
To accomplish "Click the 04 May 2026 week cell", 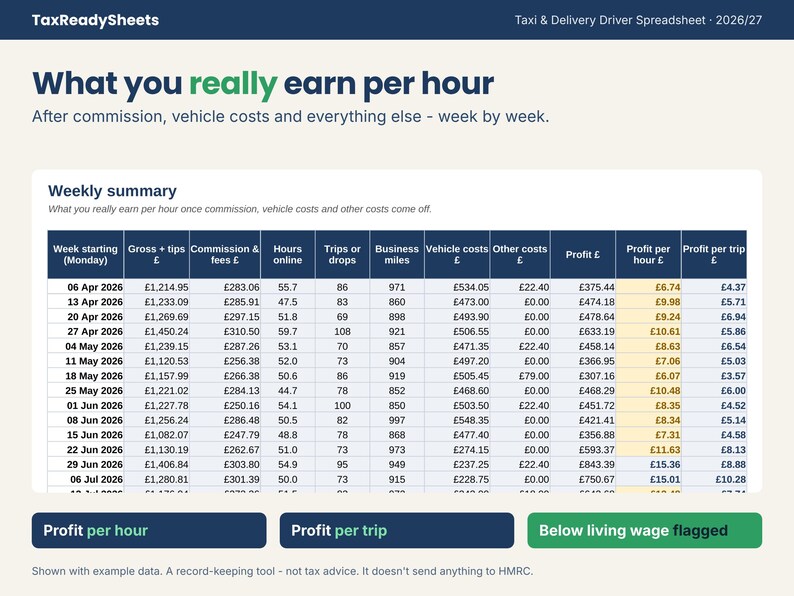I will (86, 346).
